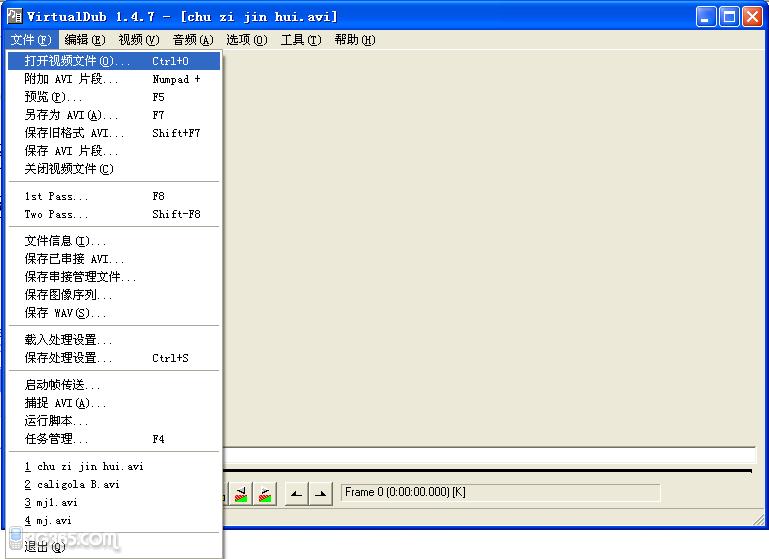The image size is (769, 559).
Task: Close the VirtualDub window
Action: (x=752, y=17)
